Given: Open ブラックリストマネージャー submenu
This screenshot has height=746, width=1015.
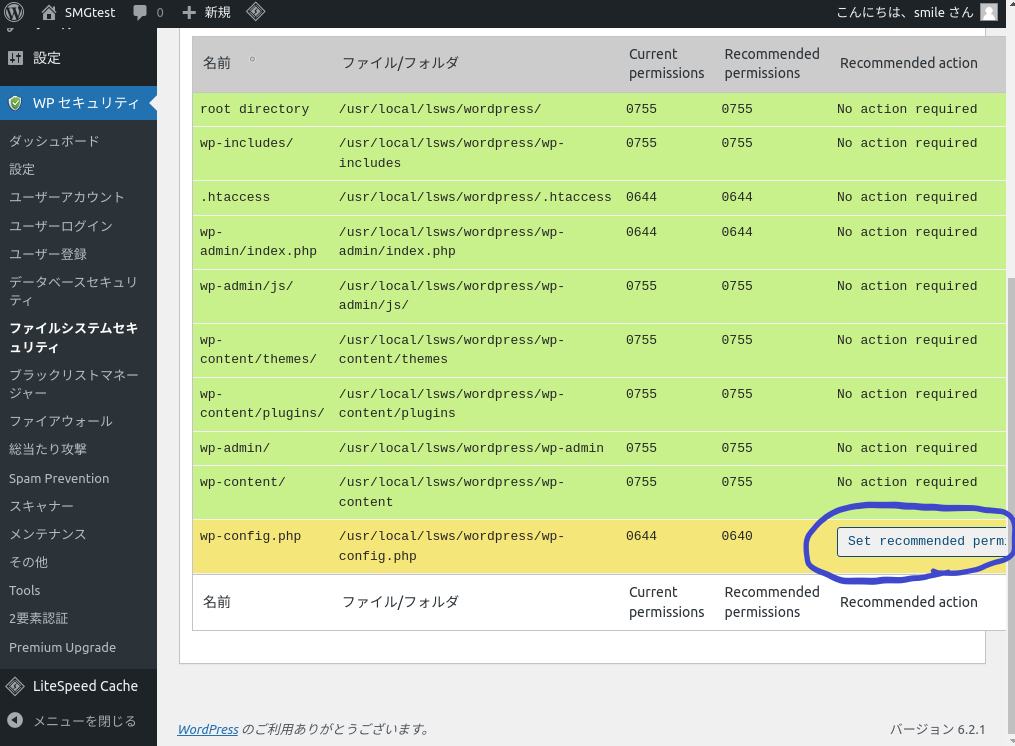Looking at the screenshot, I should (74, 384).
